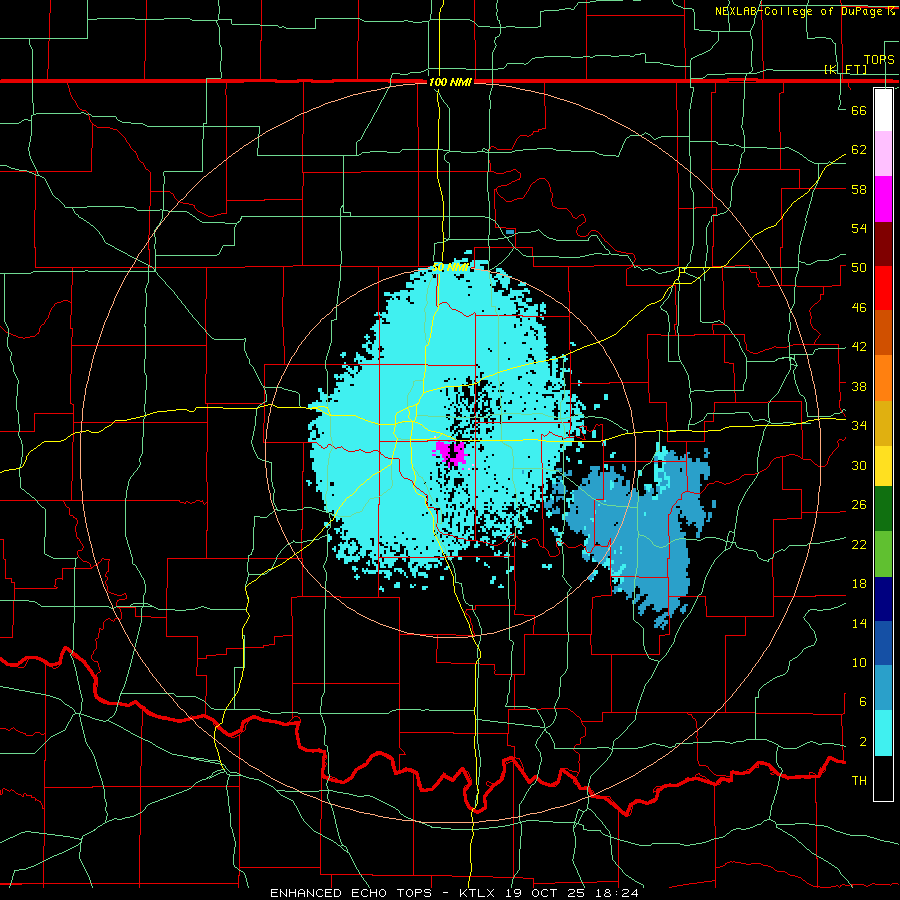Pick the bright orange legend swatch
900x900 pixels.
(x=883, y=378)
